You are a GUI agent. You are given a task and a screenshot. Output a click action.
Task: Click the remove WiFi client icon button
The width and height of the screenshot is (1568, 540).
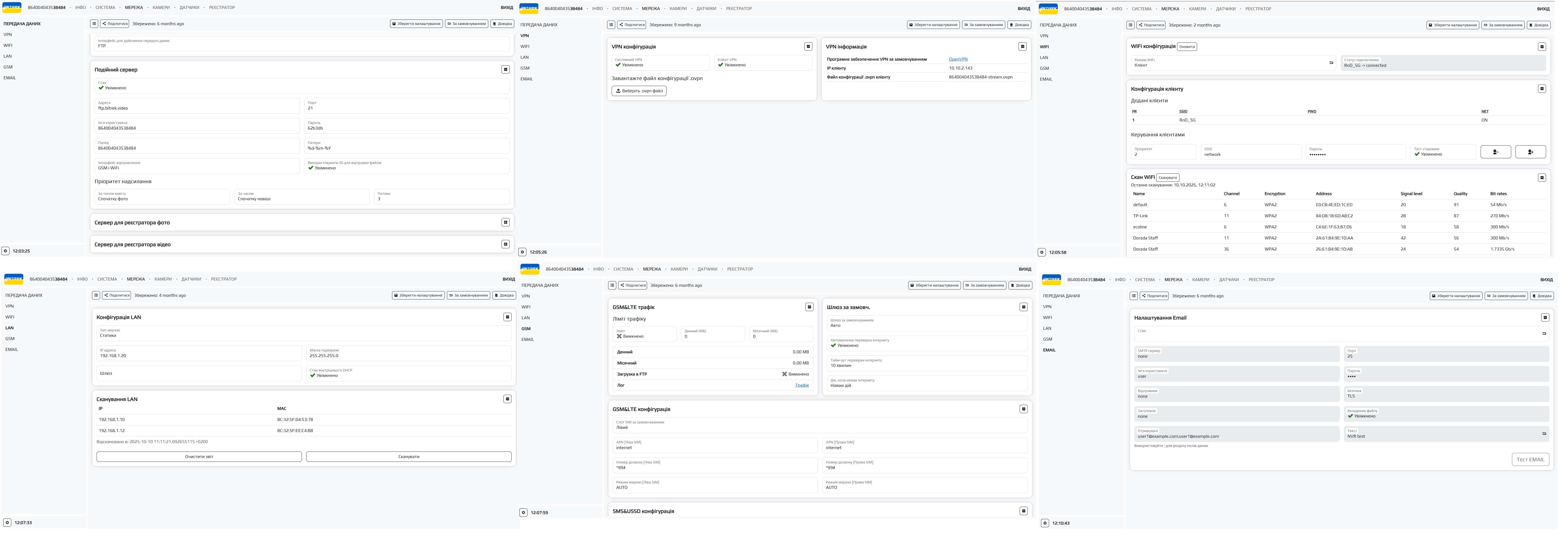click(1495, 152)
